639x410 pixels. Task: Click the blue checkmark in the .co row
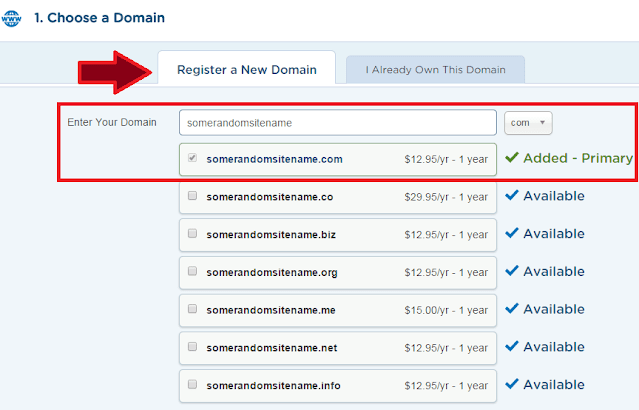click(512, 195)
